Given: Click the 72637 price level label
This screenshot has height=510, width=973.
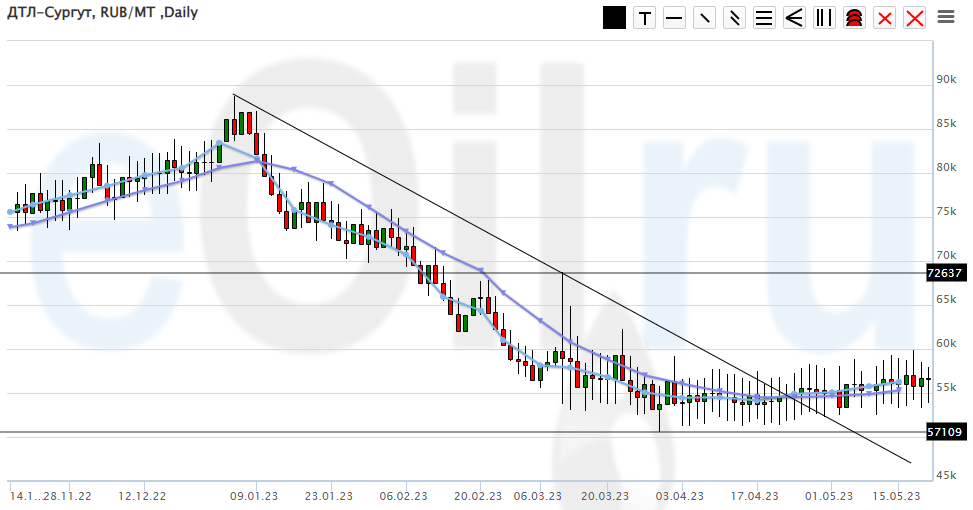Looking at the screenshot, I should point(945,273).
